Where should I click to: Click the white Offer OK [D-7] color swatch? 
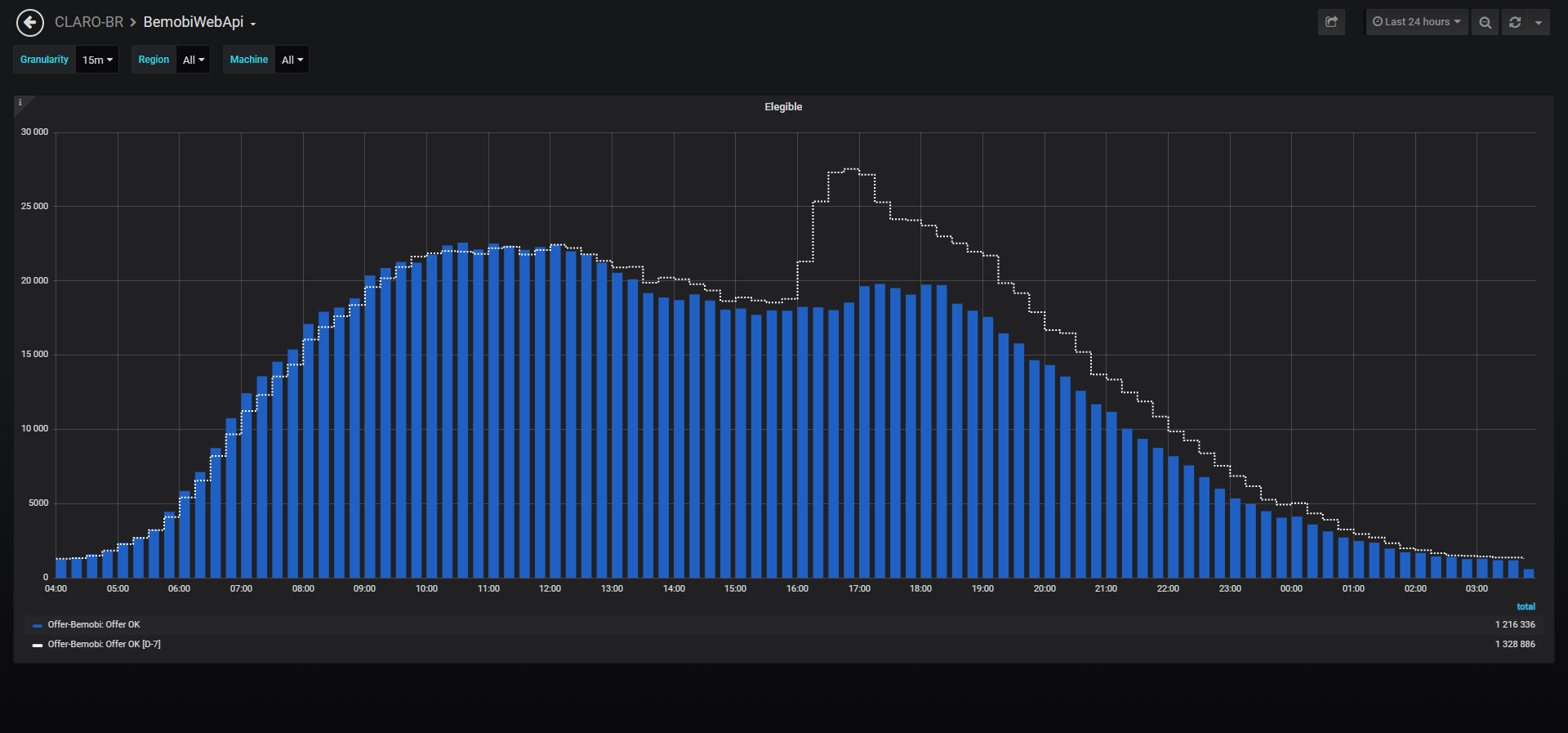coord(38,645)
